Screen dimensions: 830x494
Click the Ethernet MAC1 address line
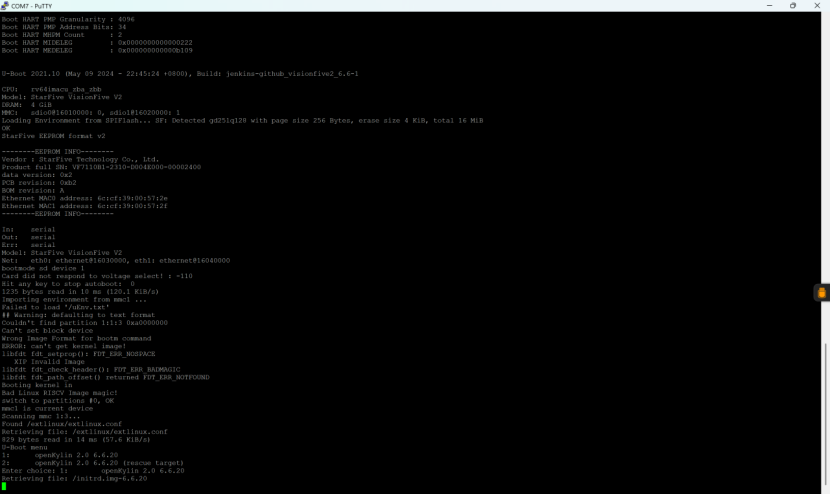pos(85,206)
